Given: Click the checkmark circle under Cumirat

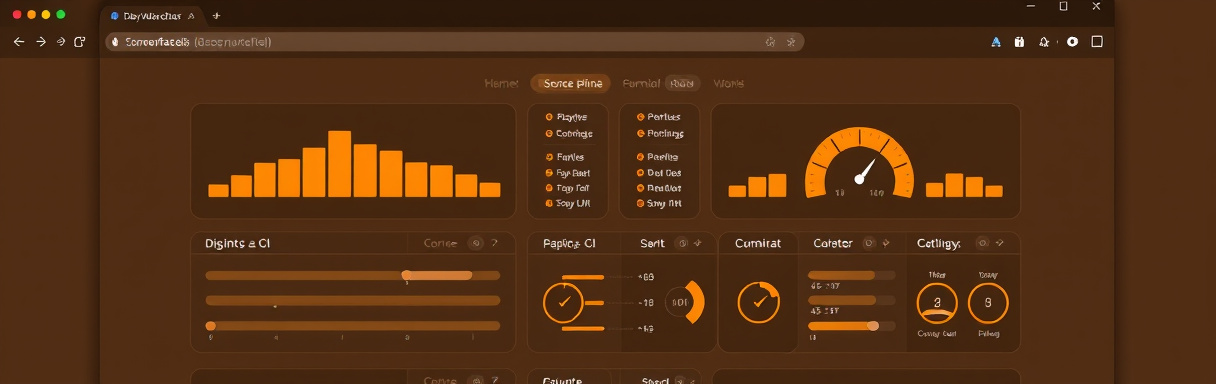Looking at the screenshot, I should 758,302.
